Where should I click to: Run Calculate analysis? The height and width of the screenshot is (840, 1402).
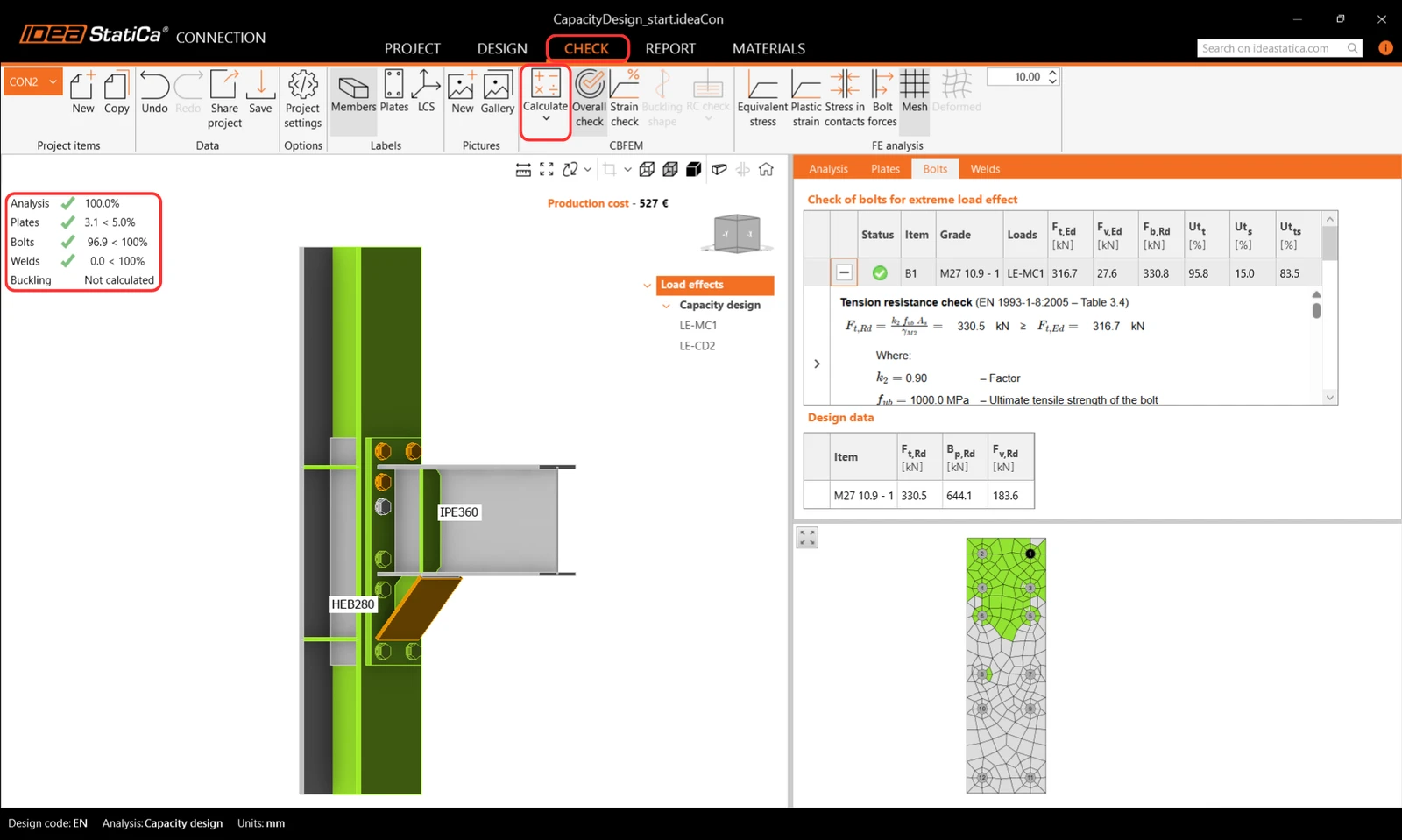[x=546, y=97]
